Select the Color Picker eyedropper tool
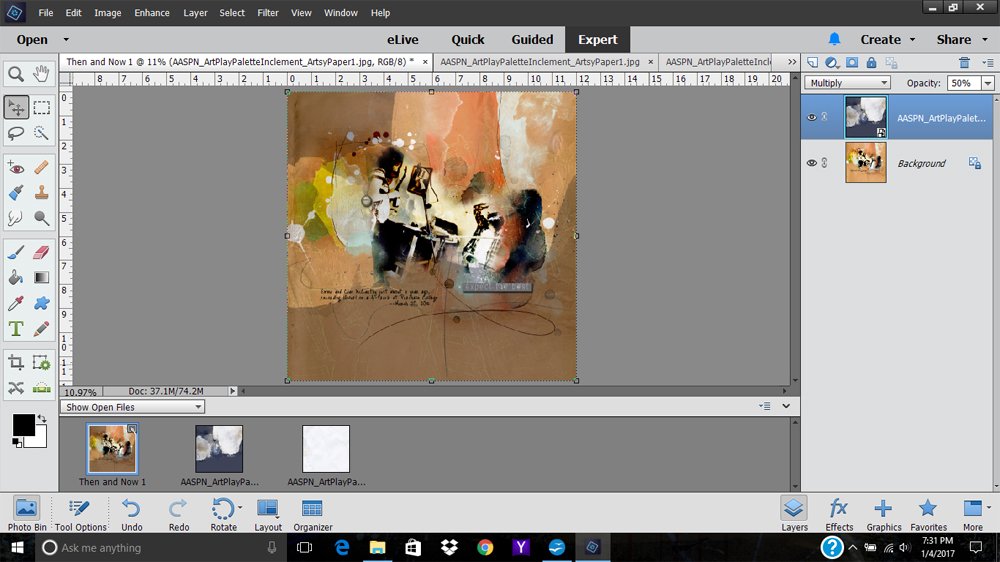This screenshot has width=1000, height=562. [16, 303]
